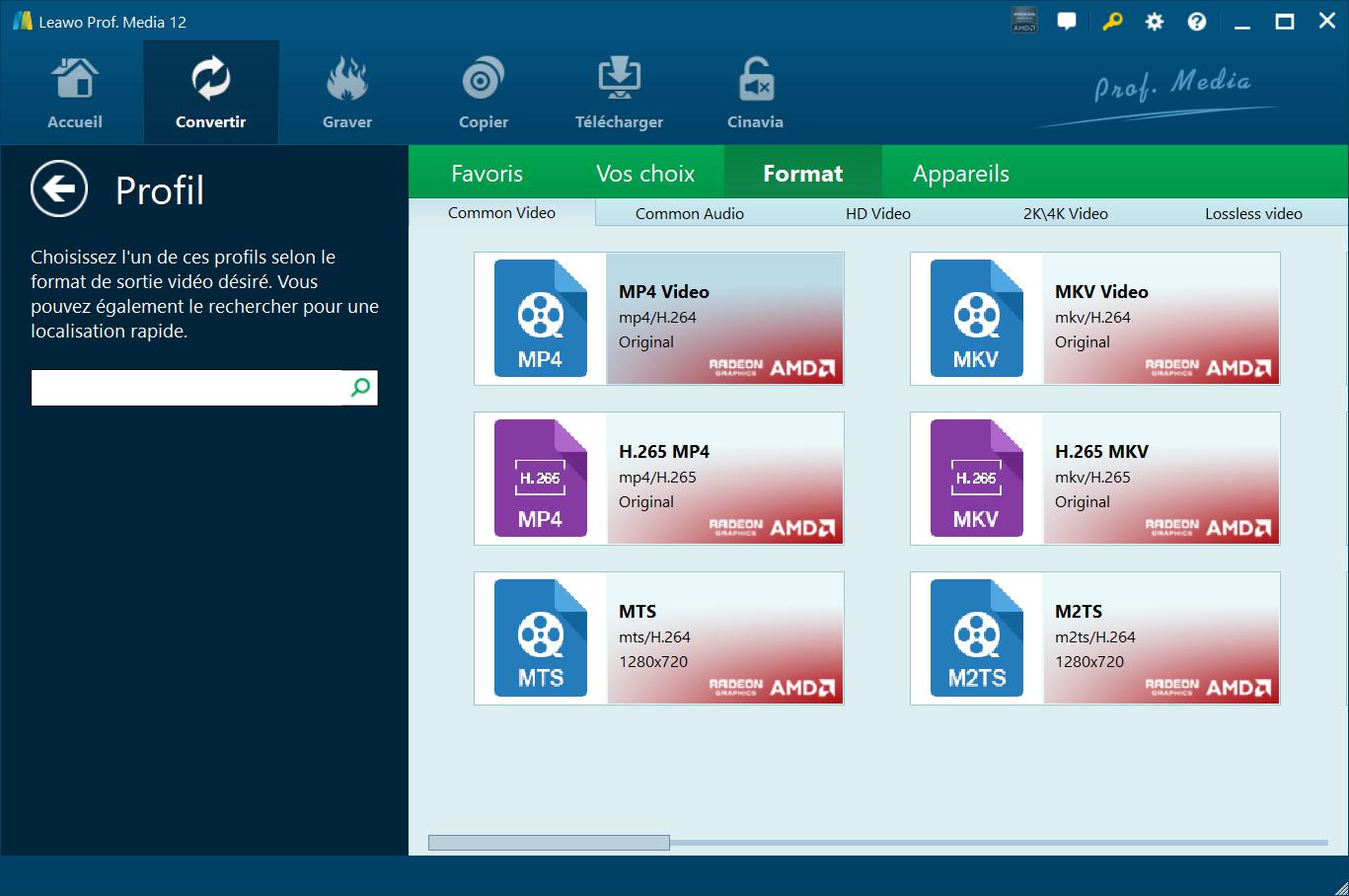Open the settings gear icon
This screenshot has height=896, width=1349.
pyautogui.click(x=1154, y=22)
